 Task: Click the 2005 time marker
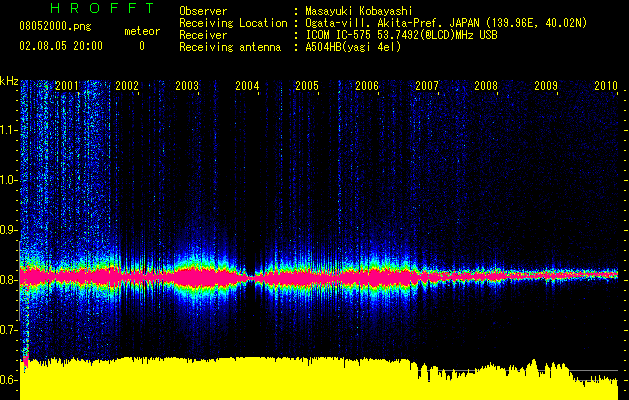coord(307,86)
